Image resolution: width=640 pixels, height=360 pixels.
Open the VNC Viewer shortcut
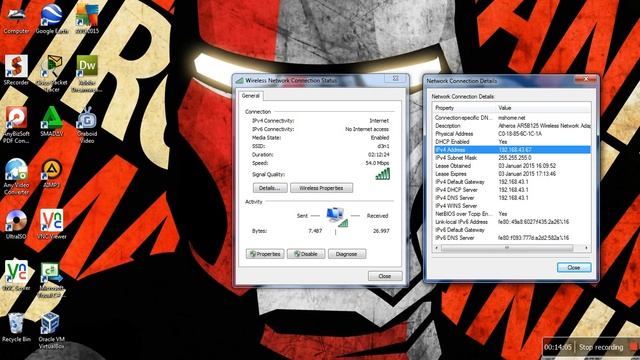[51, 224]
